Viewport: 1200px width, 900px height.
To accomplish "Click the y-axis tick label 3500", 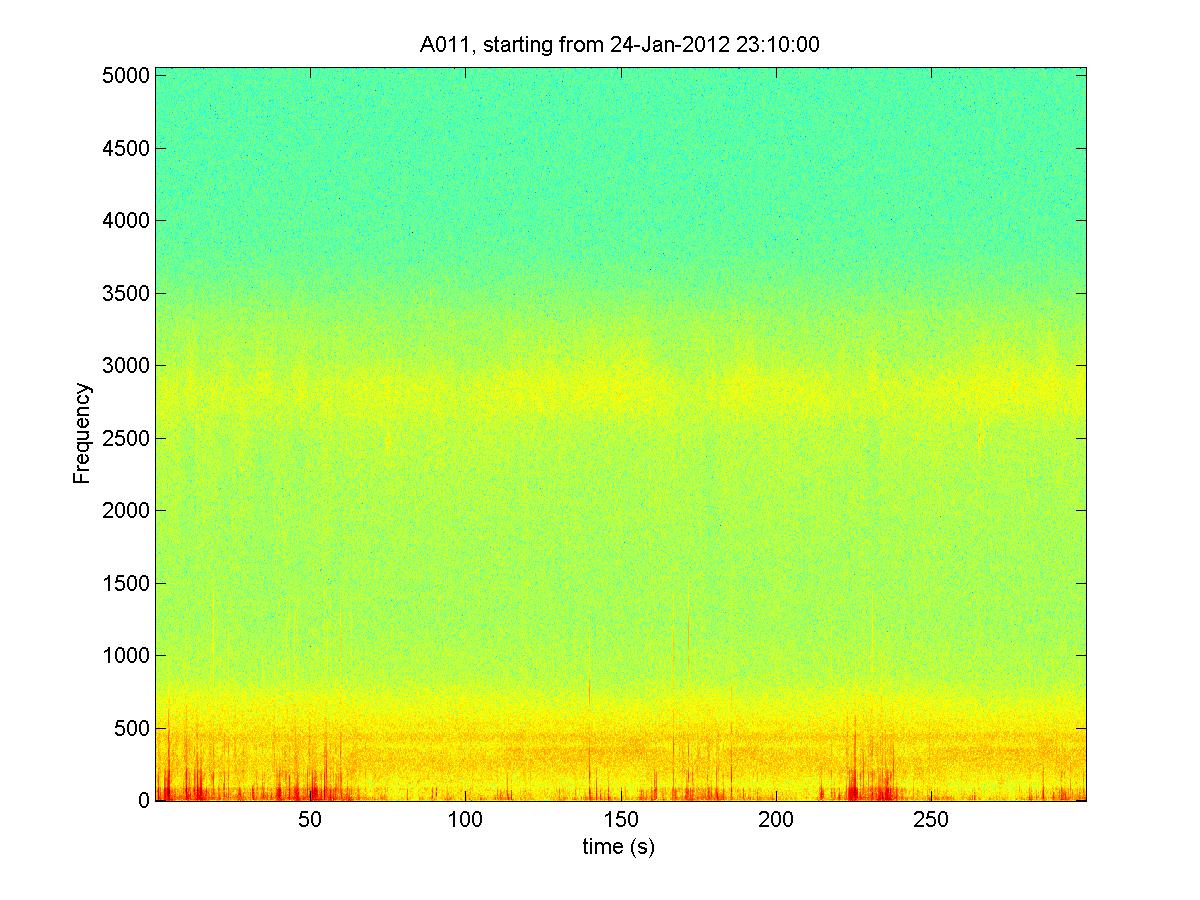I will [126, 294].
